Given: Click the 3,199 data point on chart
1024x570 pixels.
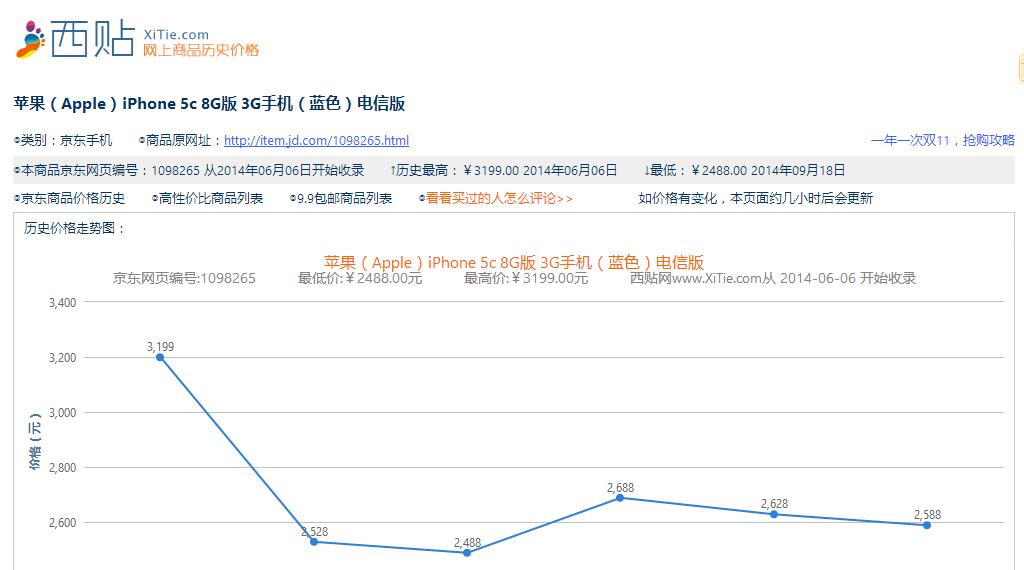Looking at the screenshot, I should pos(160,357).
